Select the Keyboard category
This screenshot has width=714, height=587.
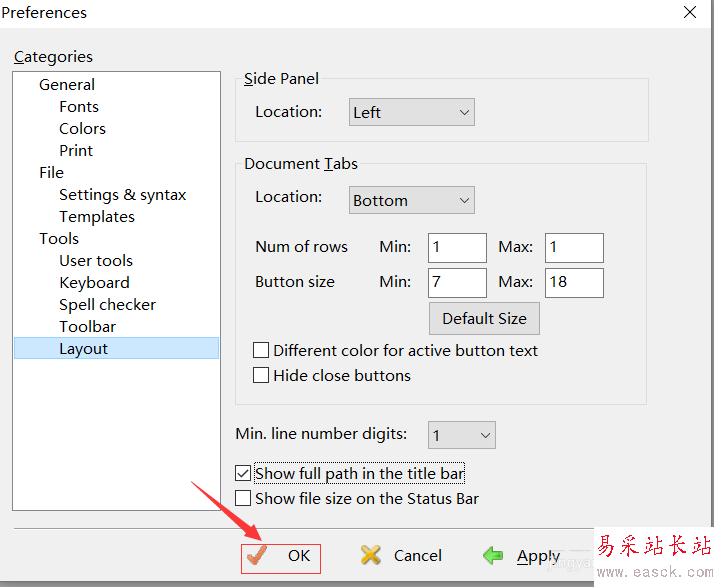[x=94, y=283]
